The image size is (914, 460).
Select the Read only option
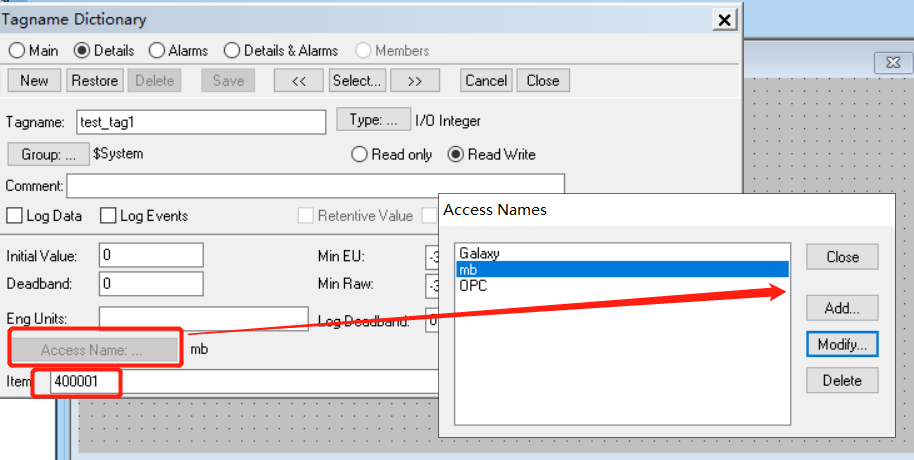tap(360, 154)
